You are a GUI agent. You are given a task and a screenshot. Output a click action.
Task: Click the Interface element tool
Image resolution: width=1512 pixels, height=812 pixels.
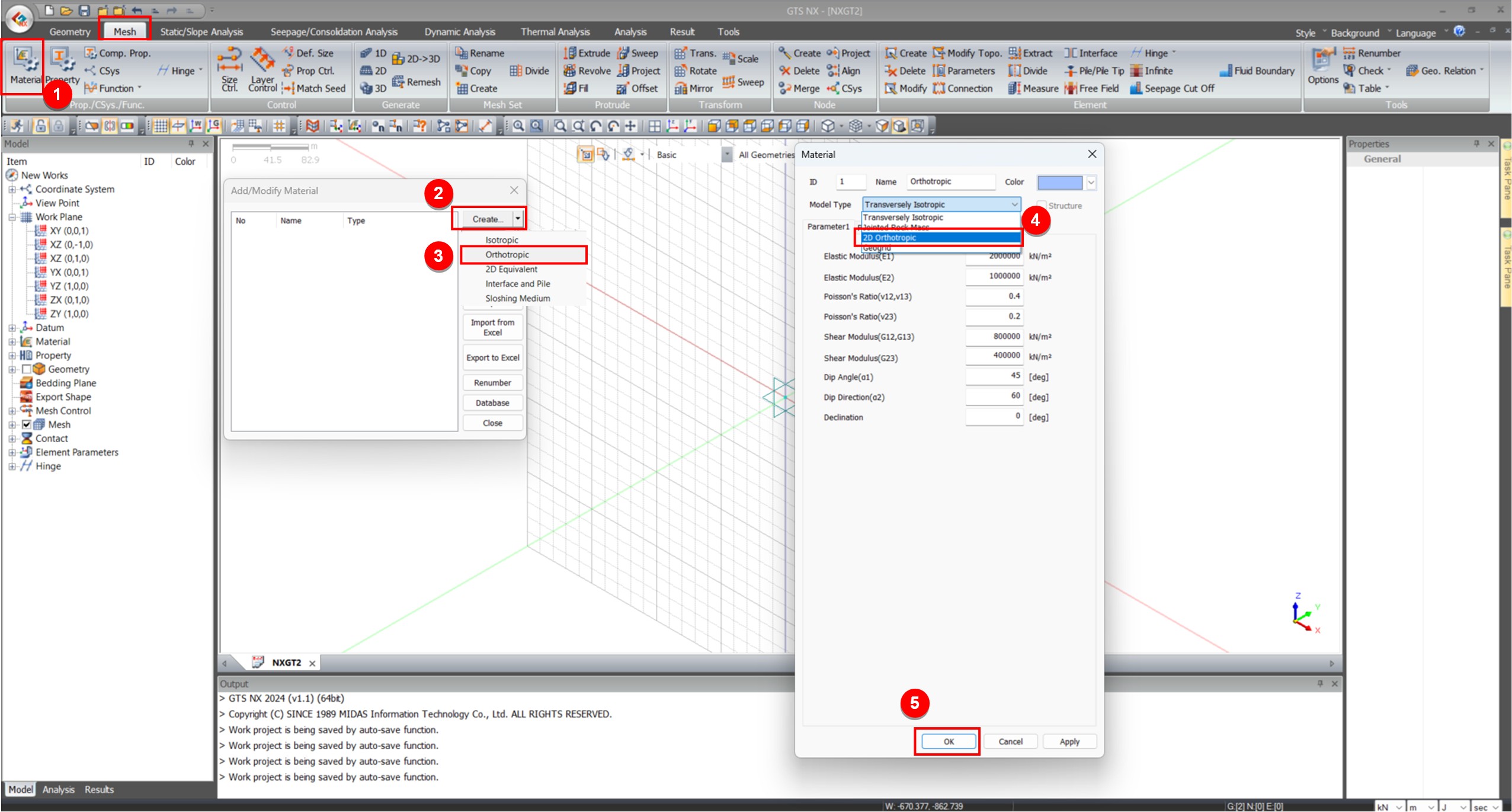(x=1090, y=53)
